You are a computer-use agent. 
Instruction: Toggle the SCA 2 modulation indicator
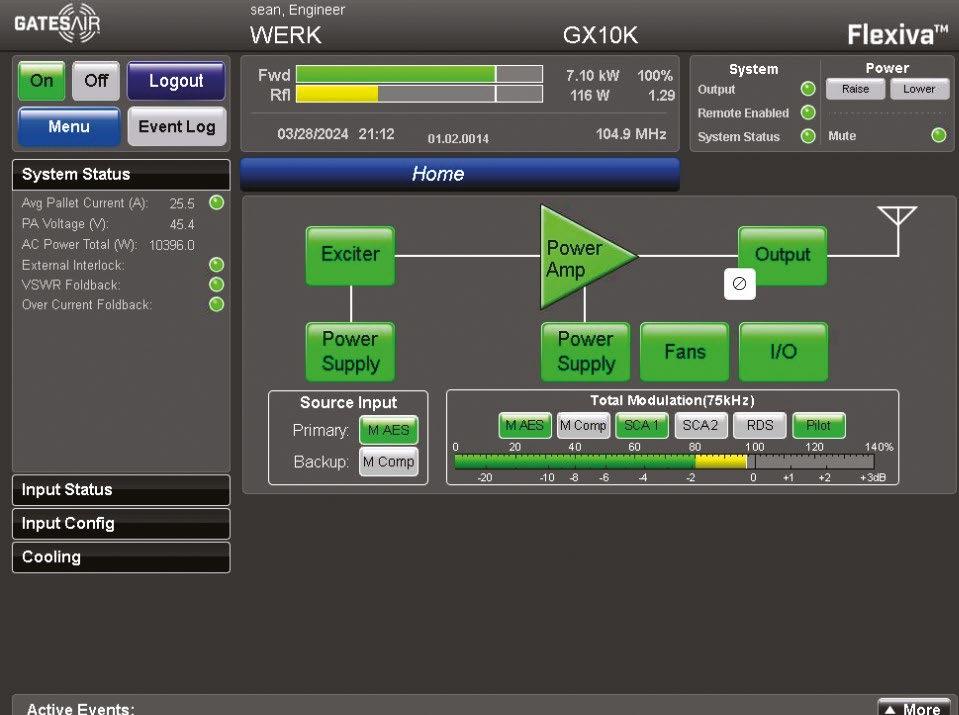[x=700, y=425]
